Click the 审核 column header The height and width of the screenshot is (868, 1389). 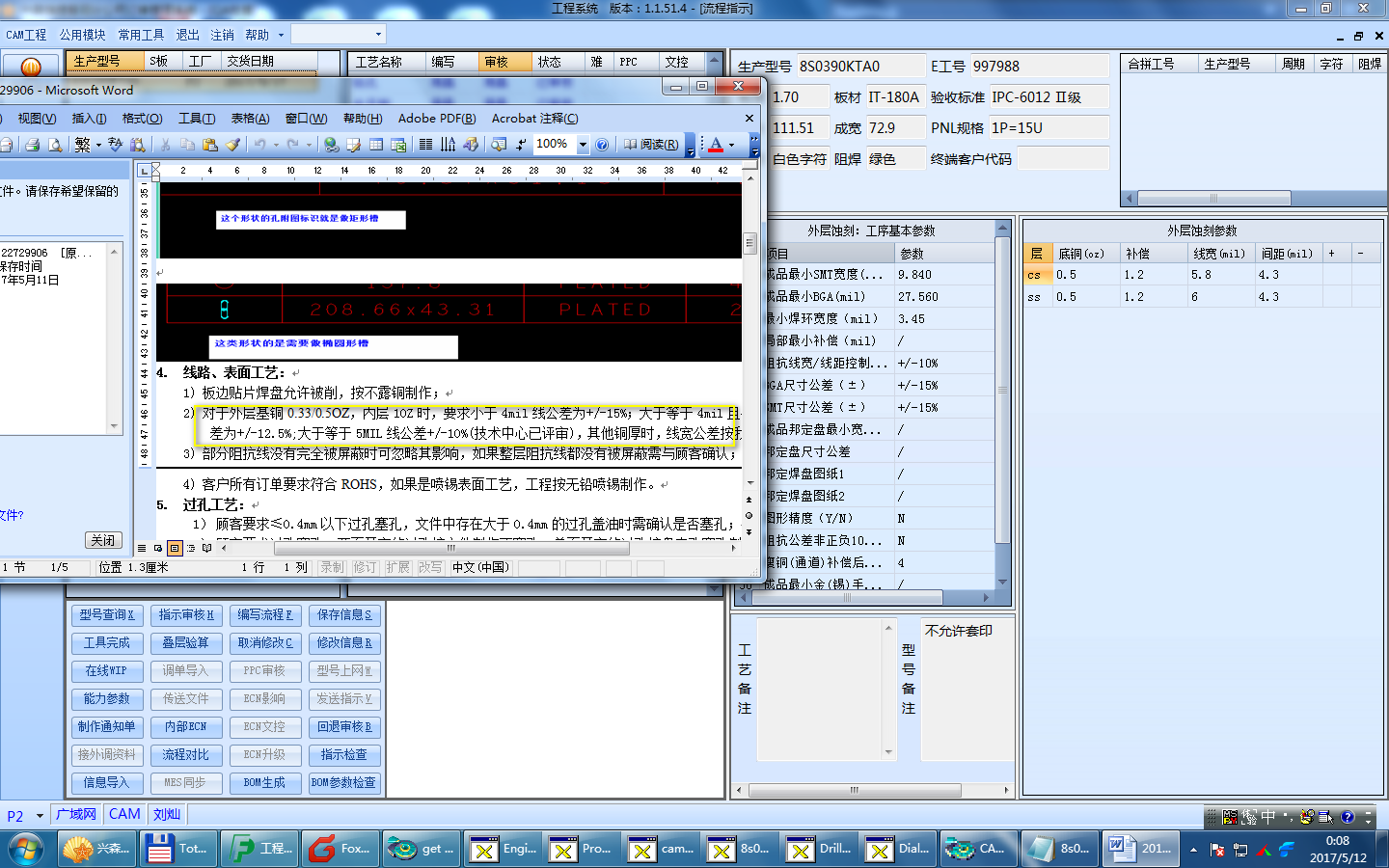504,62
